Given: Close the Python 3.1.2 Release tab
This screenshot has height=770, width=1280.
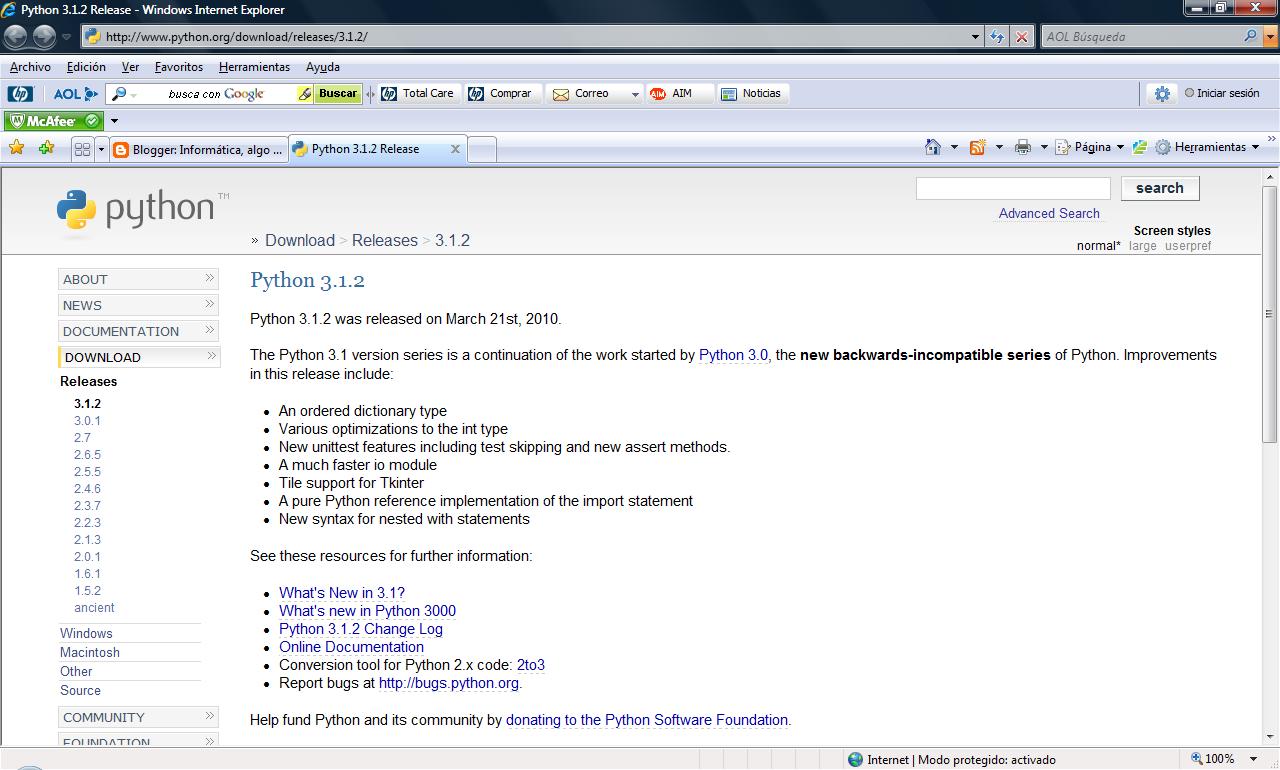Looking at the screenshot, I should (455, 149).
